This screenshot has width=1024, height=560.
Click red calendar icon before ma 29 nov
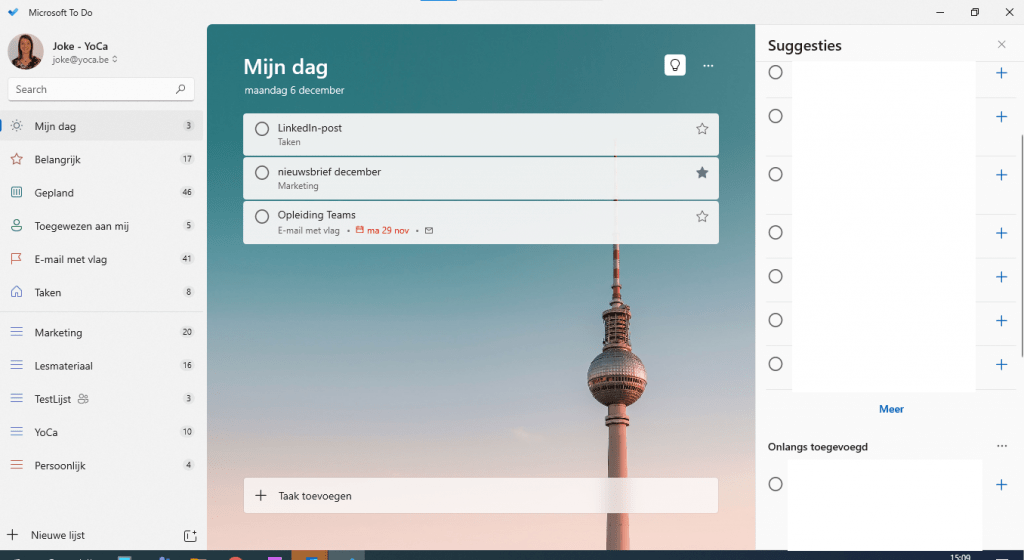(360, 230)
